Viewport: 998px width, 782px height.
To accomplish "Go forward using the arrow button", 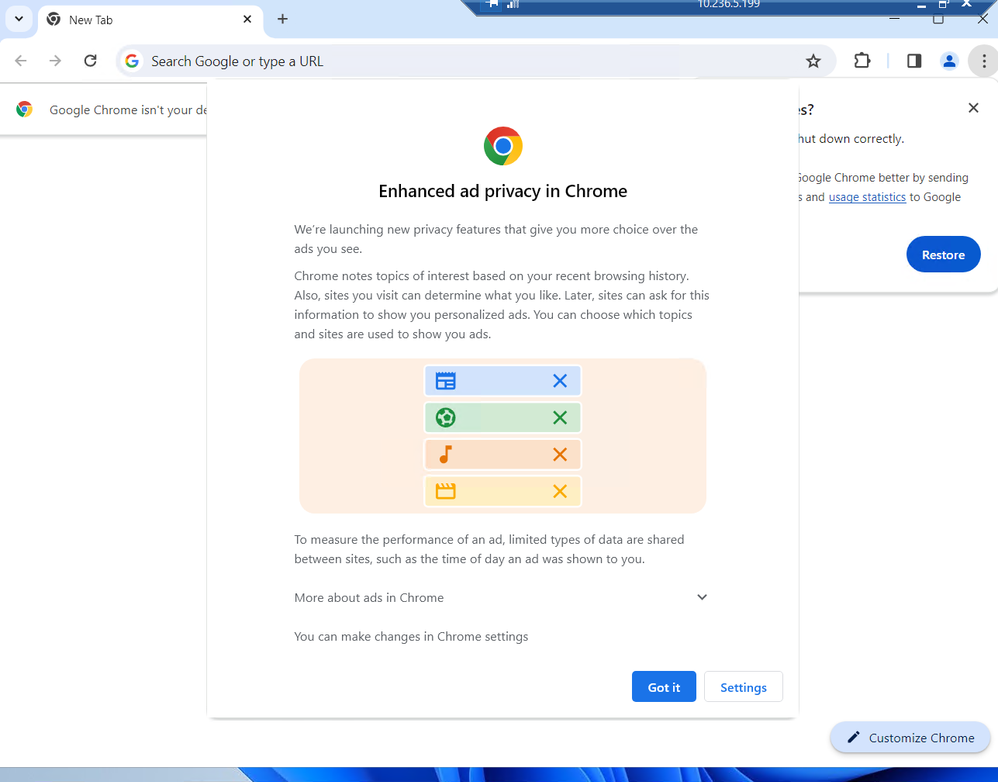I will coord(55,61).
